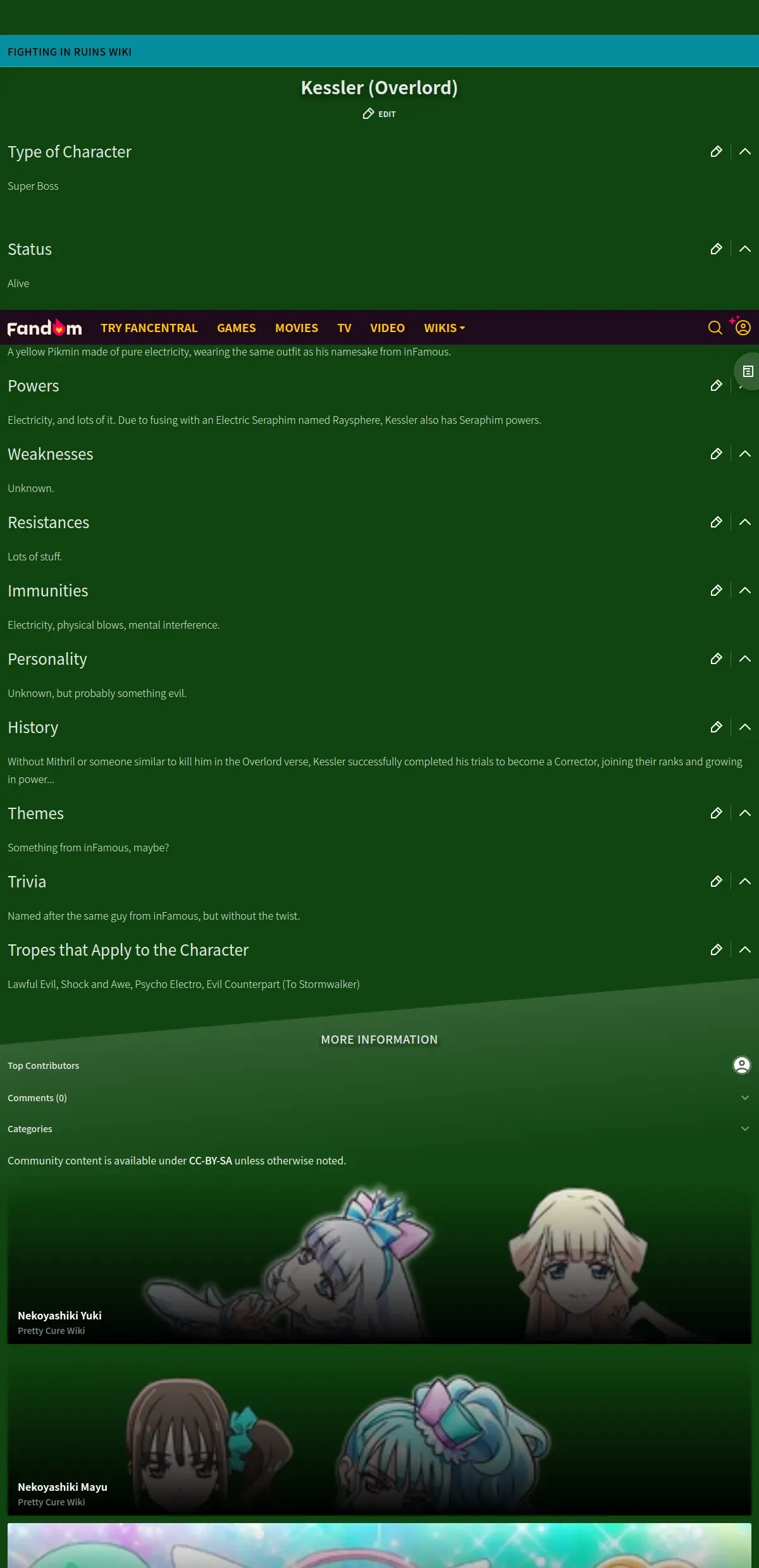
Task: Collapse the Personality section
Action: coord(745,659)
